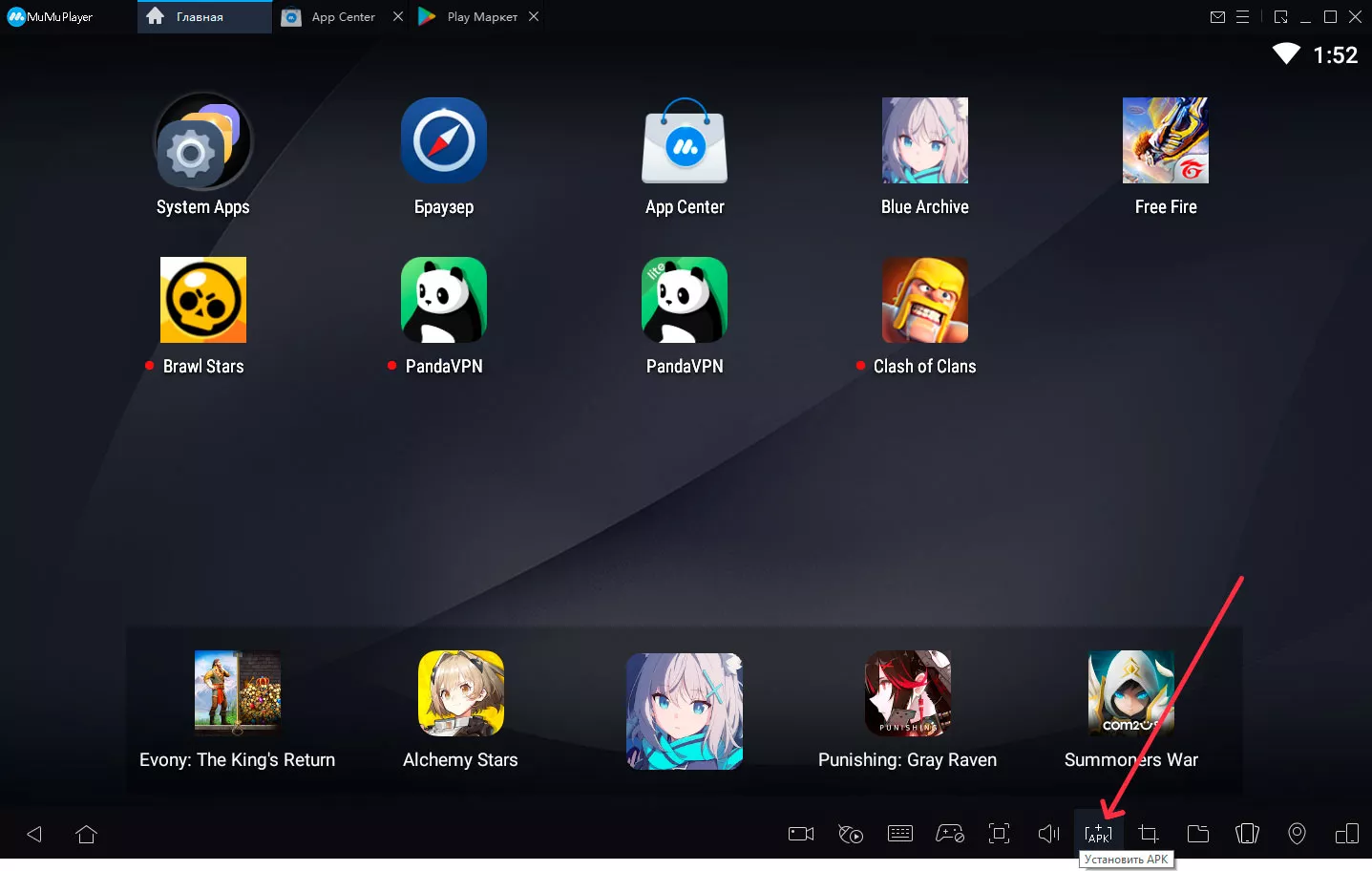This screenshot has width=1372, height=871.
Task: Click the 1:52 clock
Action: (x=1335, y=55)
